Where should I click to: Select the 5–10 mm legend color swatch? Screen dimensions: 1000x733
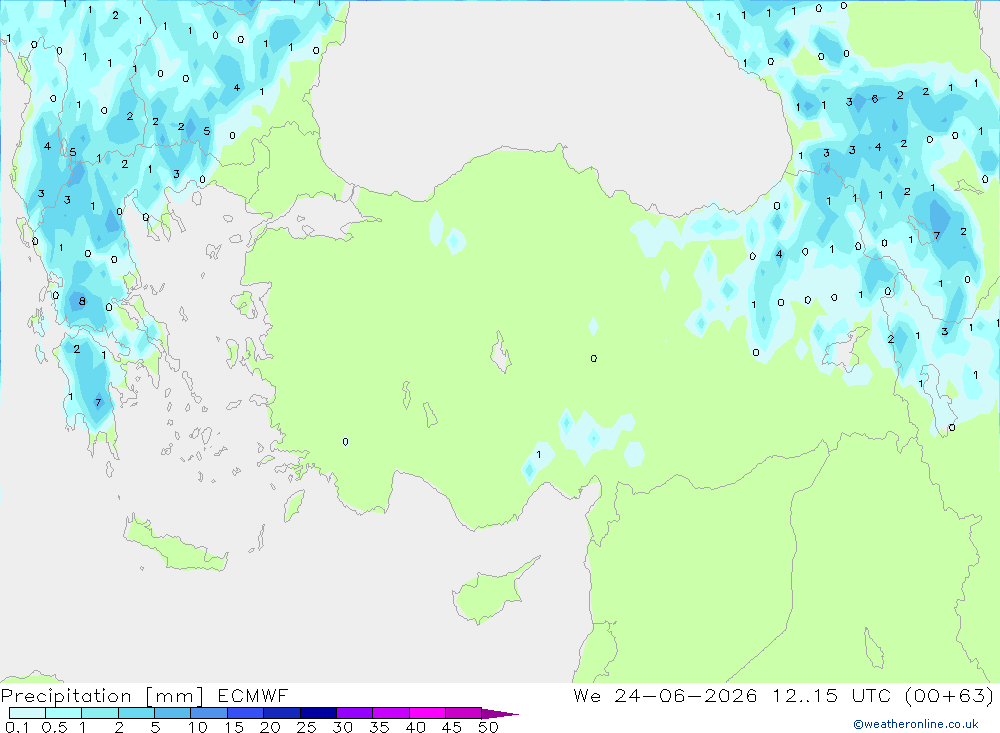[x=172, y=713]
